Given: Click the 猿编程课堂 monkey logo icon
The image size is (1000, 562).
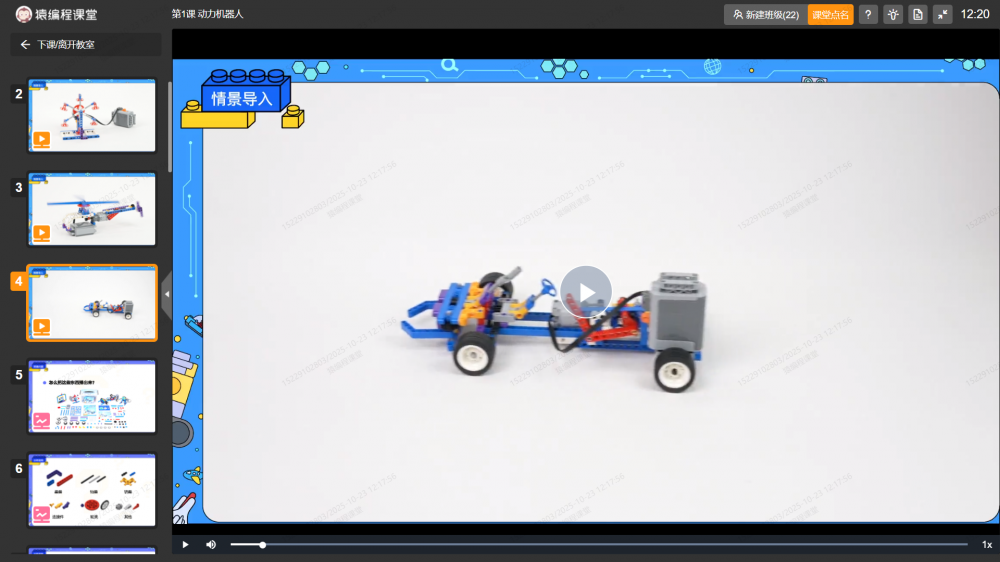Looking at the screenshot, I should click(x=23, y=14).
